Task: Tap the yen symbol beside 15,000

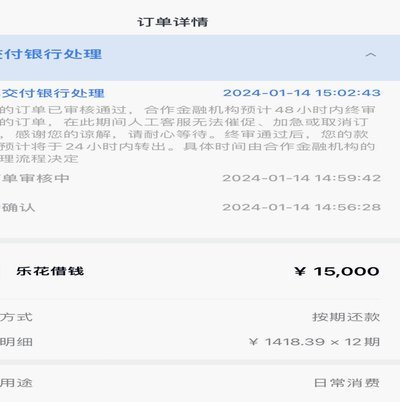Action: coord(300,271)
